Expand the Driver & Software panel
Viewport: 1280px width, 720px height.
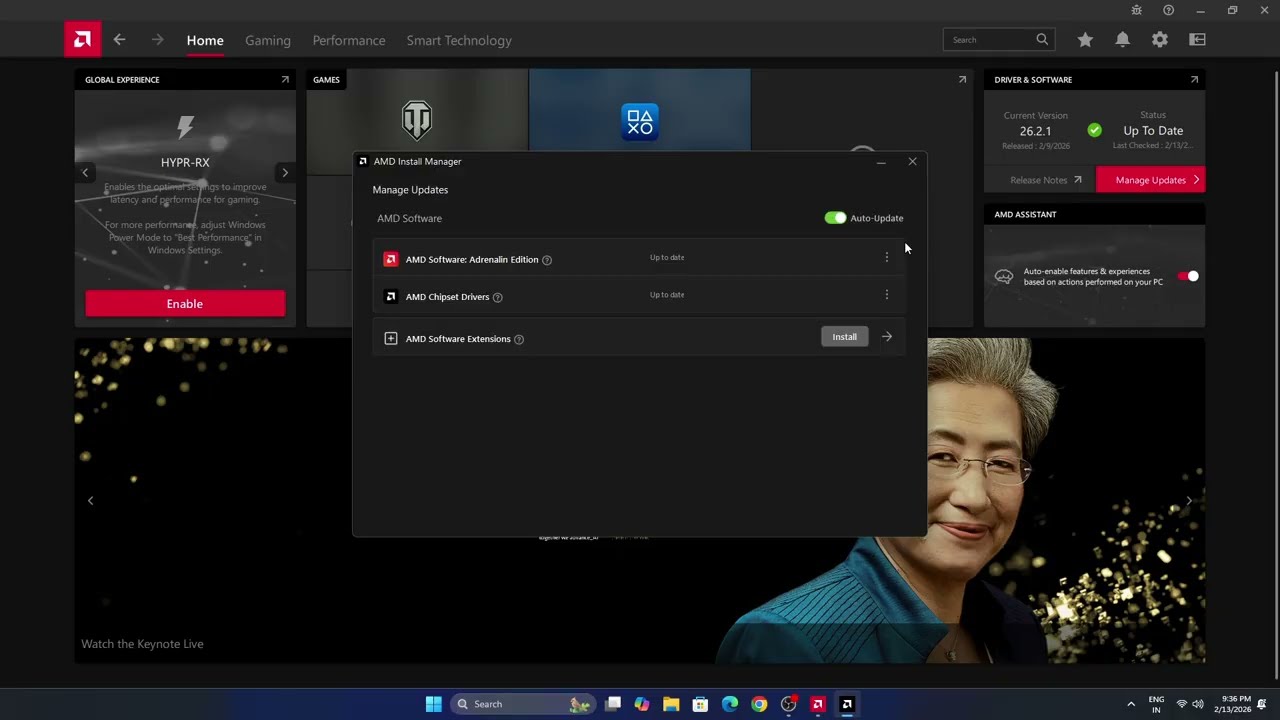tap(1194, 80)
